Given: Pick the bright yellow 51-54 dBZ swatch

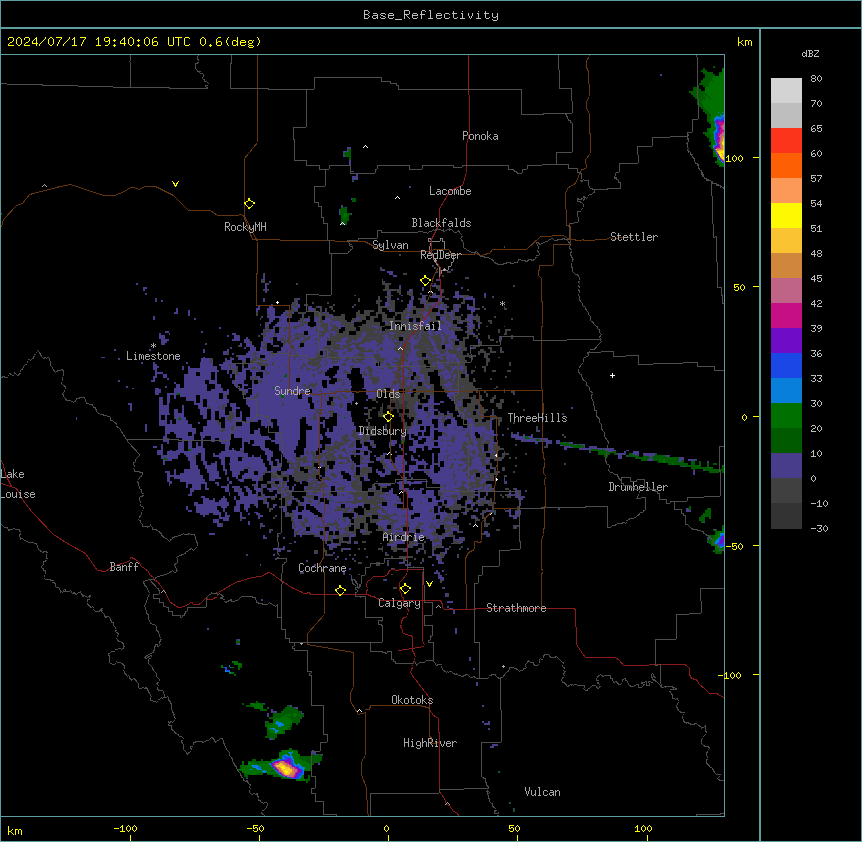Looking at the screenshot, I should pos(786,215).
